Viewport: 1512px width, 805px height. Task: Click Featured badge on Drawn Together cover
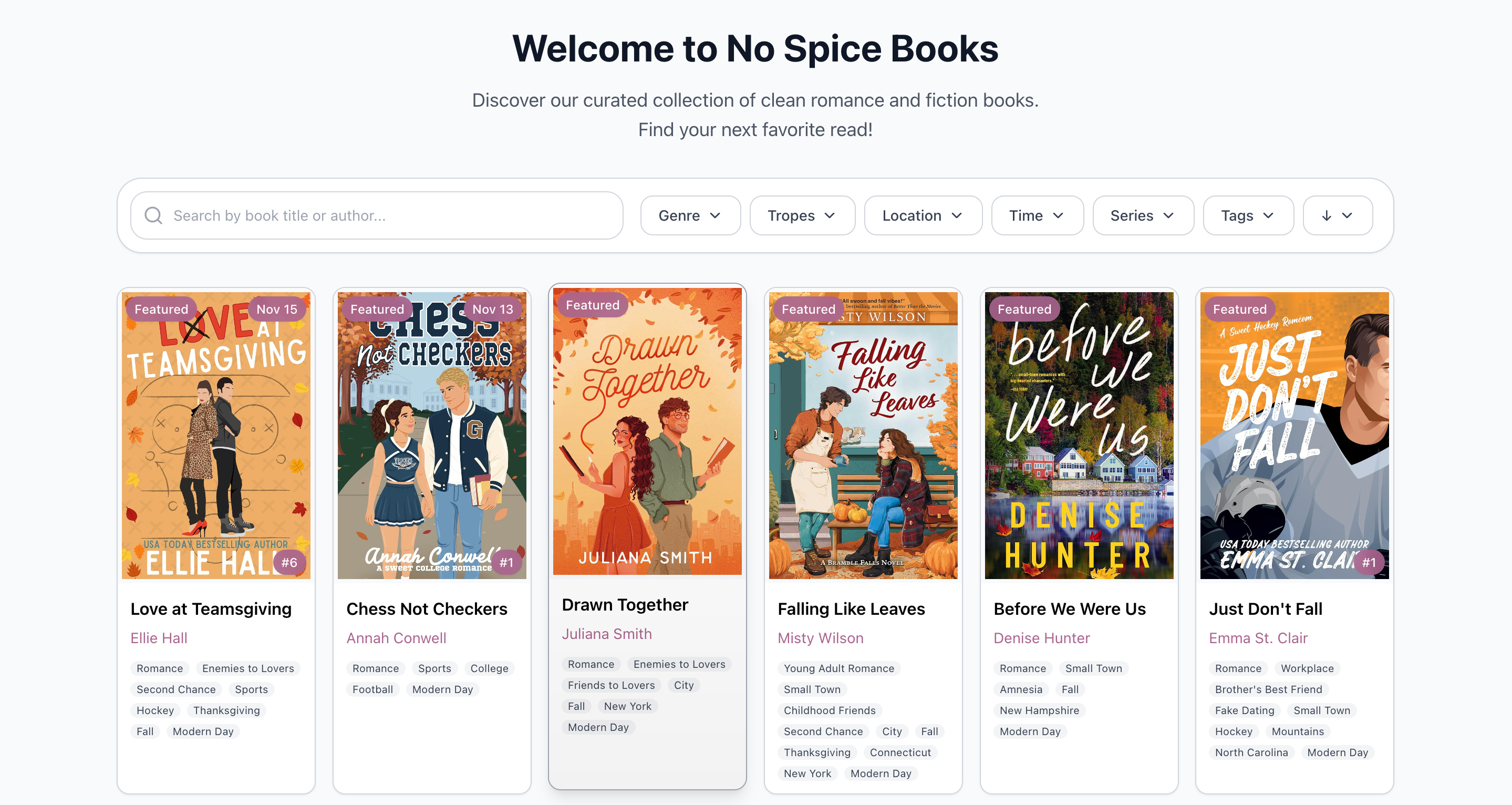[592, 305]
